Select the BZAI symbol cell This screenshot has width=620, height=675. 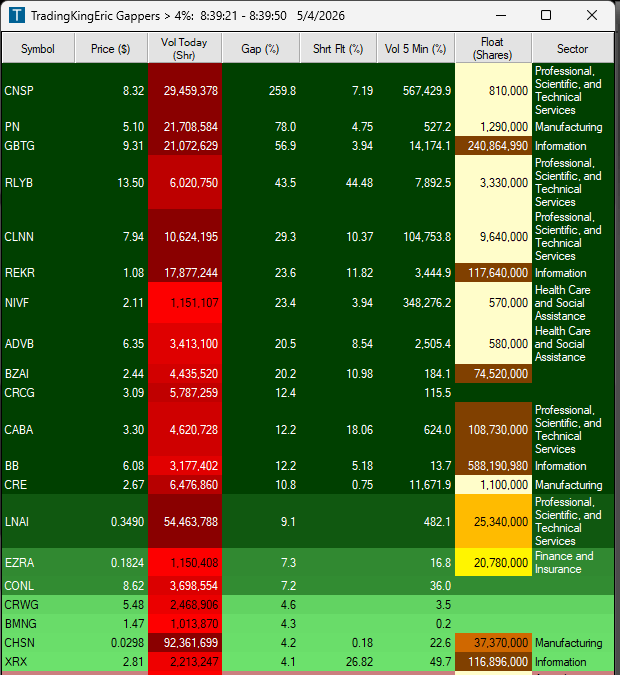38,373
